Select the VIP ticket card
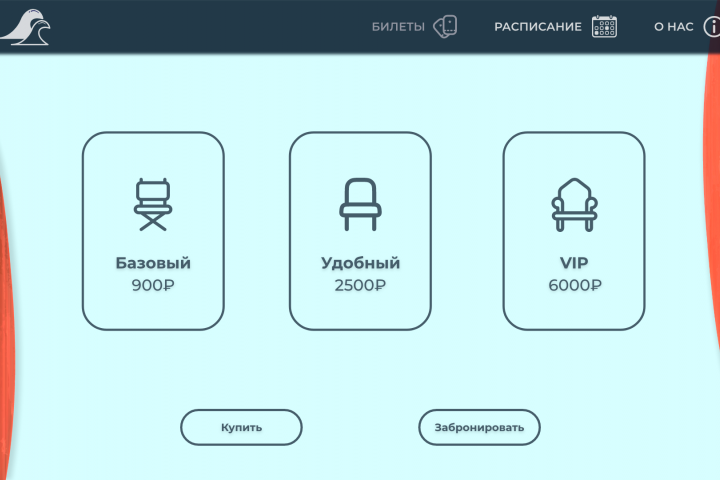 tap(574, 231)
